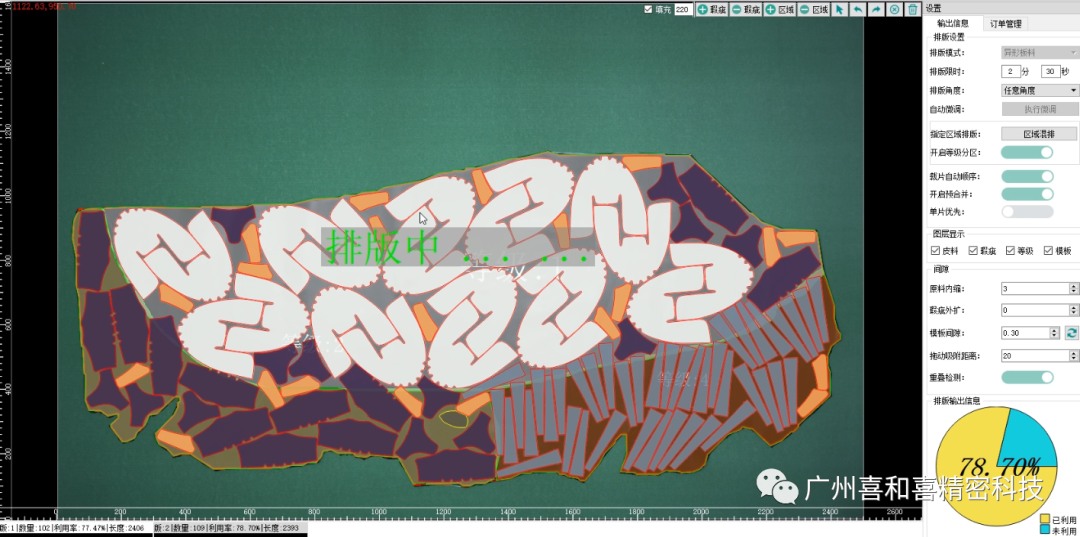1080x537 pixels.
Task: Toggle the 开启预合并 switch
Action: [x=1027, y=194]
